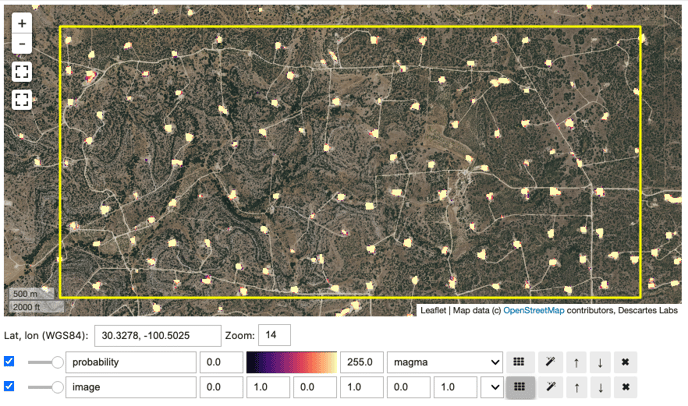The height and width of the screenshot is (406, 688).
Task: Click the Zoom level field
Action: pyautogui.click(x=274, y=335)
